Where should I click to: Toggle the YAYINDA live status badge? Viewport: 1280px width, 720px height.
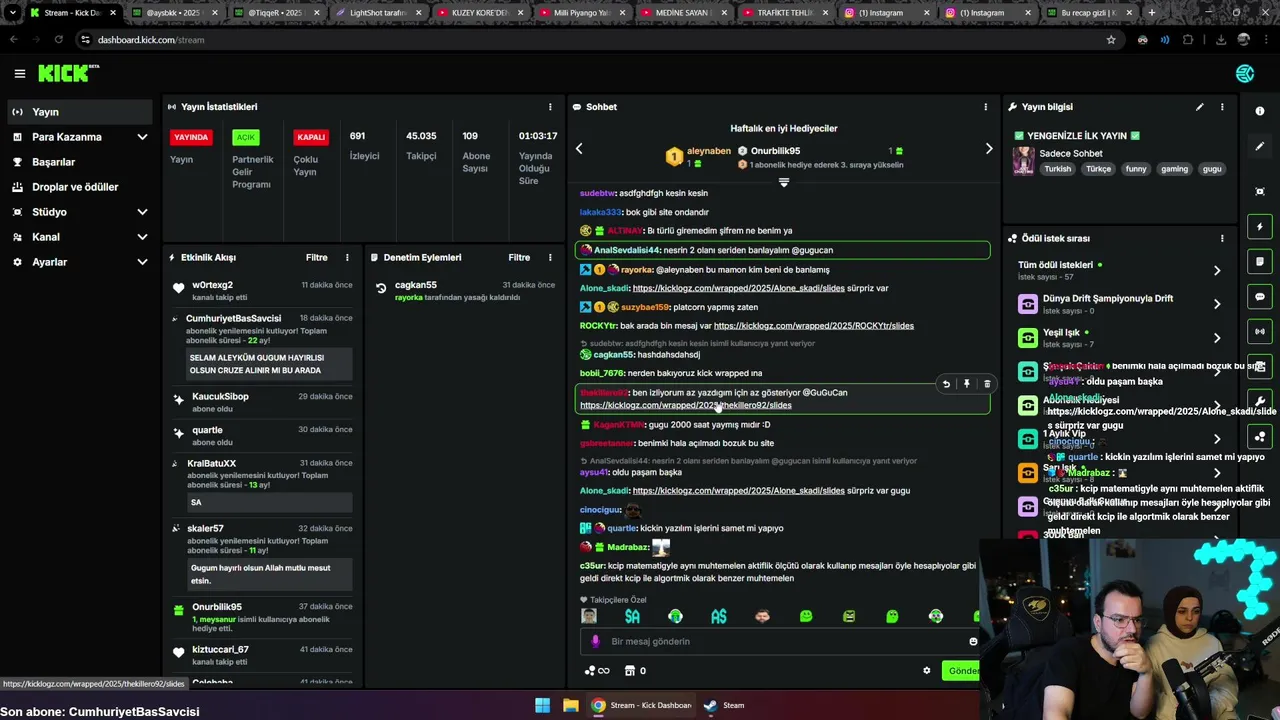click(x=191, y=137)
